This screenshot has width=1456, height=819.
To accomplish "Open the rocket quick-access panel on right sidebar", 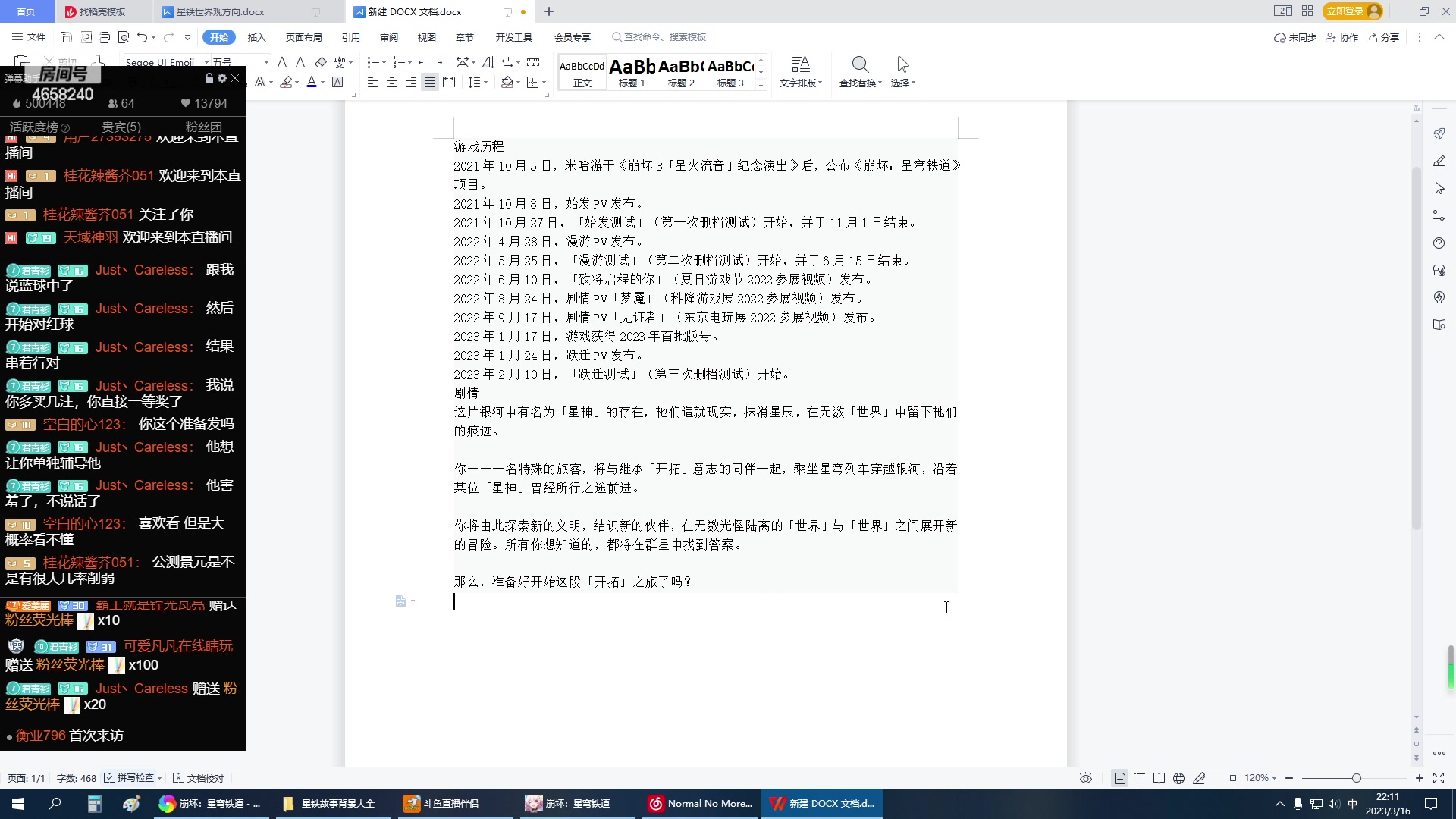I will click(1439, 133).
